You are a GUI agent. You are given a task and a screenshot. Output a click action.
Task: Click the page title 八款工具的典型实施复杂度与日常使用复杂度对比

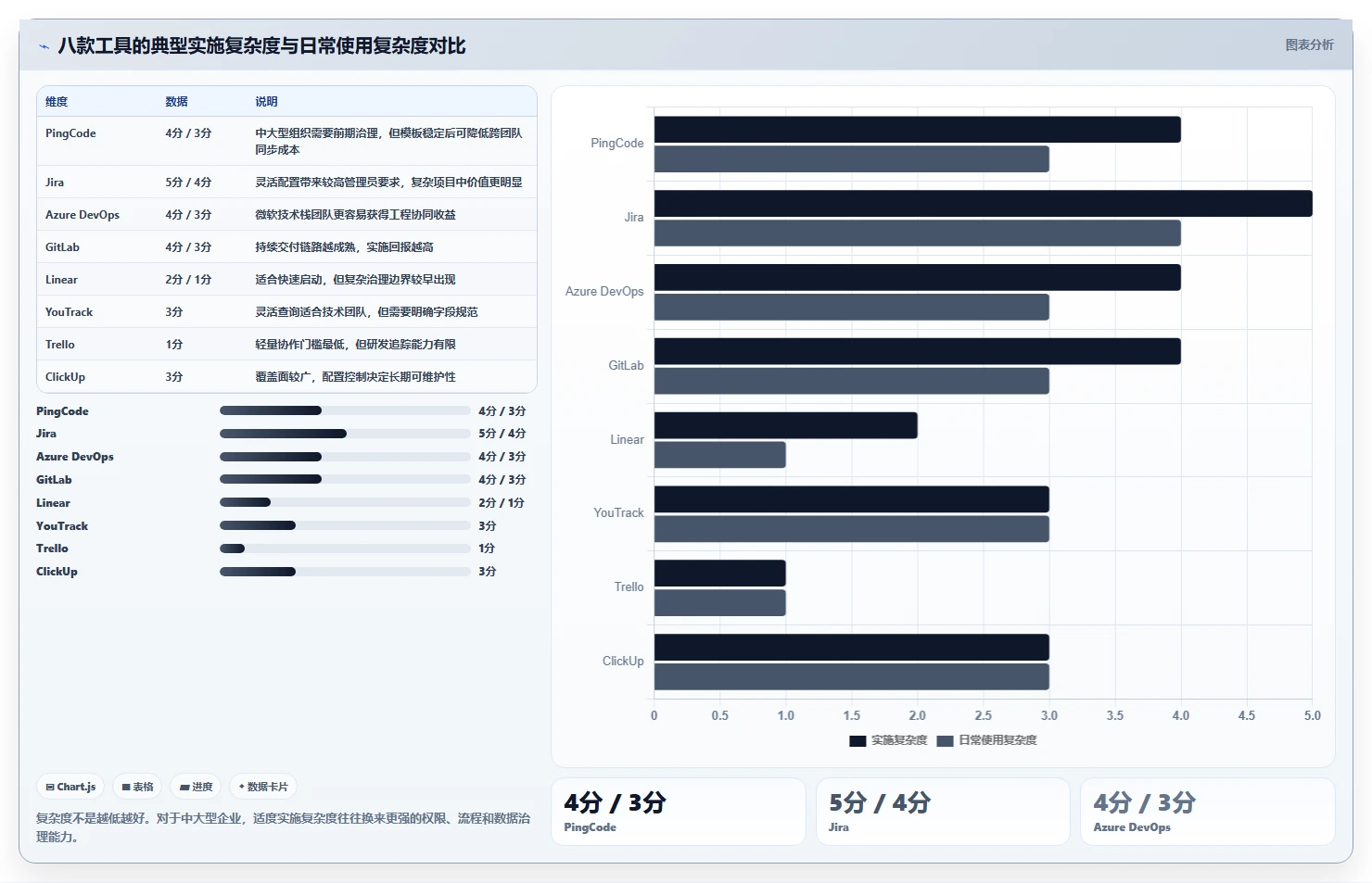[x=261, y=45]
